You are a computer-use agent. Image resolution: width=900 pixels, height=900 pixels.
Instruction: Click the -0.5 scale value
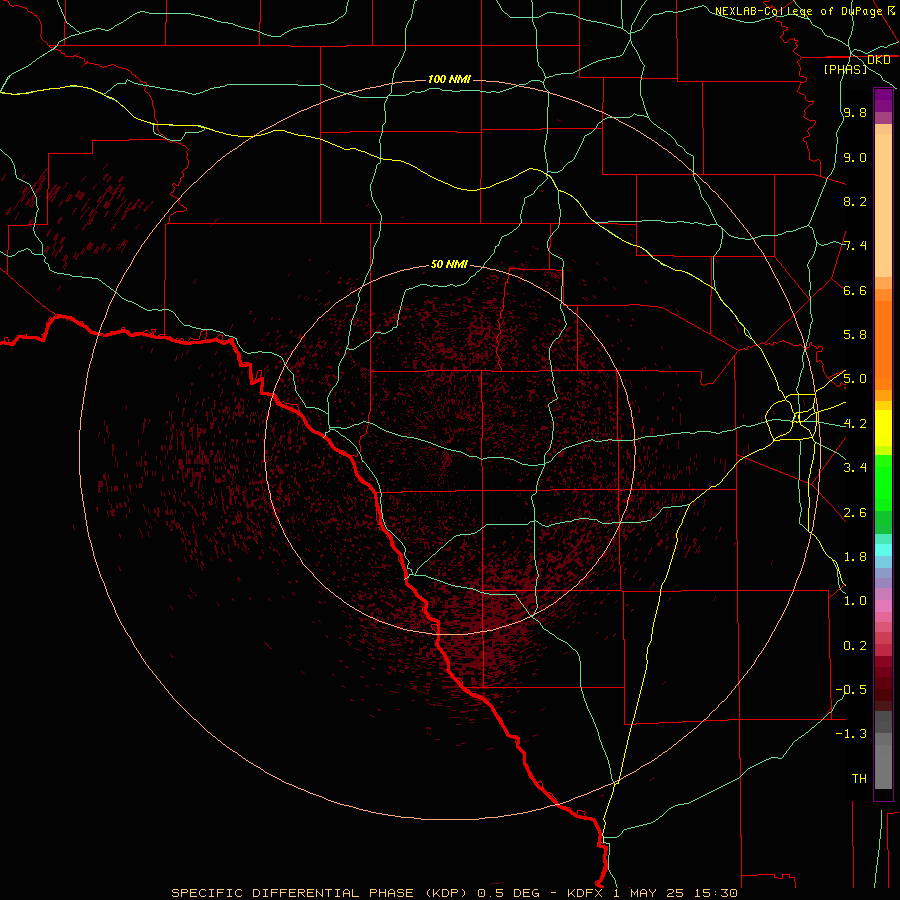point(851,690)
